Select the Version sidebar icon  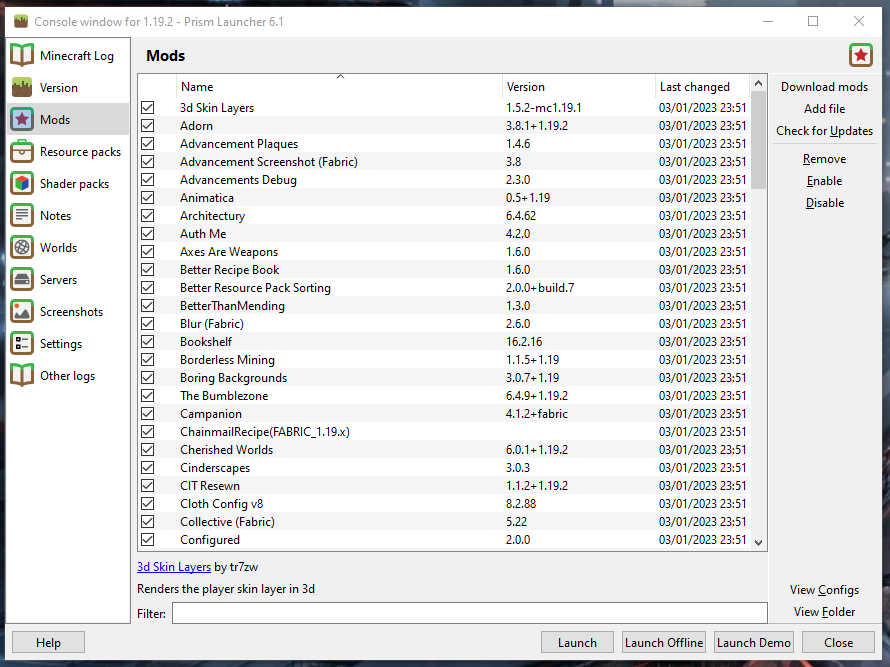21,87
